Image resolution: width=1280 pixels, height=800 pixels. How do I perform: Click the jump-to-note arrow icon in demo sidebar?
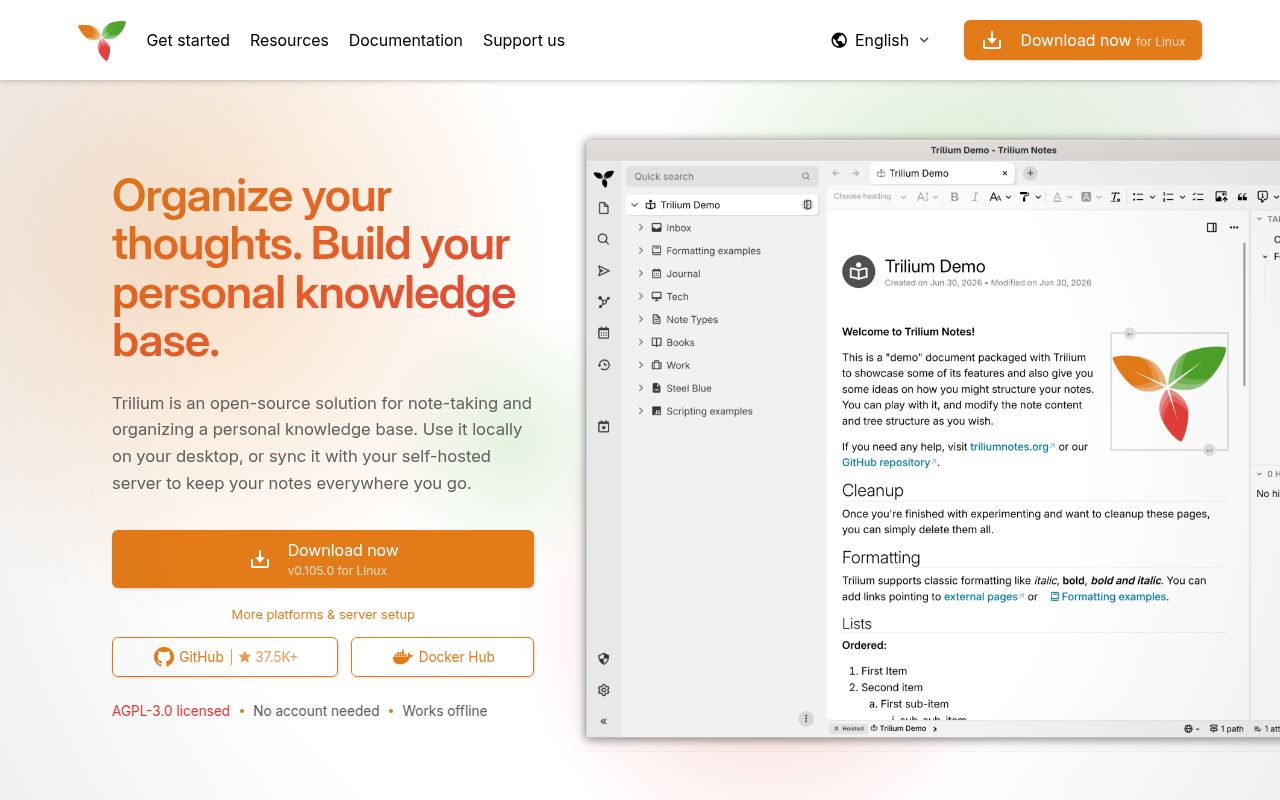click(x=603, y=271)
